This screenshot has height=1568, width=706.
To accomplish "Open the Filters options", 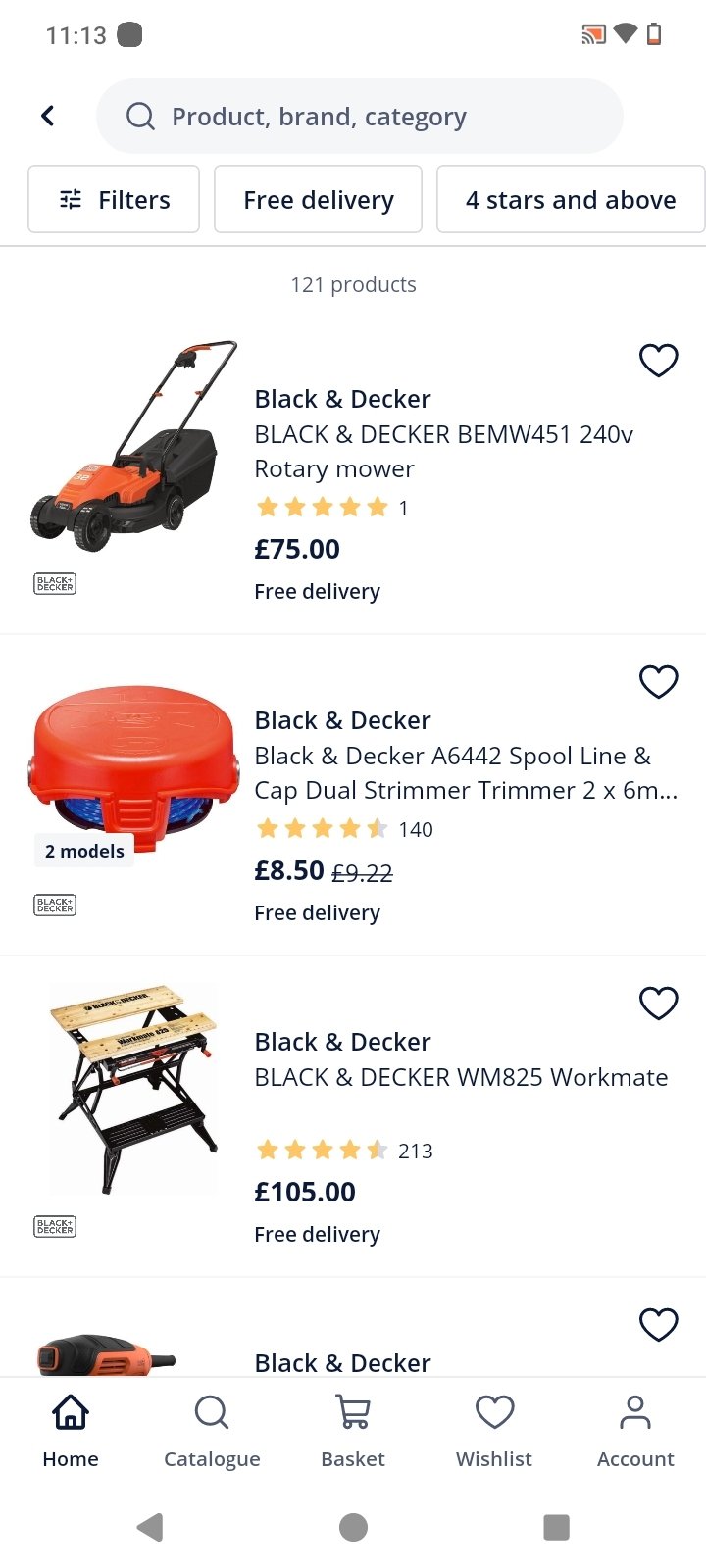I will tap(114, 199).
